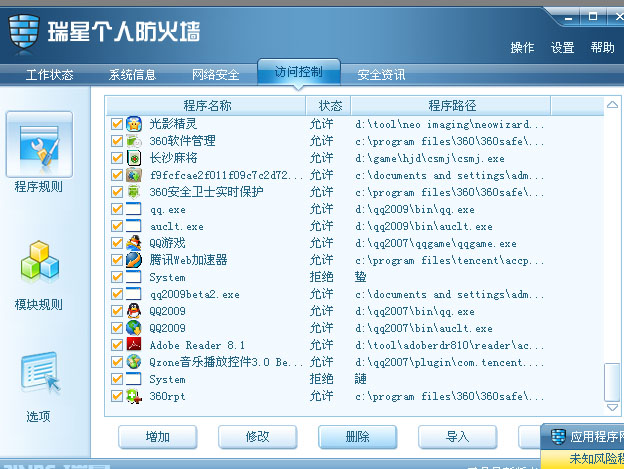Select the path d:\qq2007\qqgame\qqgame.exe
The image size is (624, 469).
point(436,243)
